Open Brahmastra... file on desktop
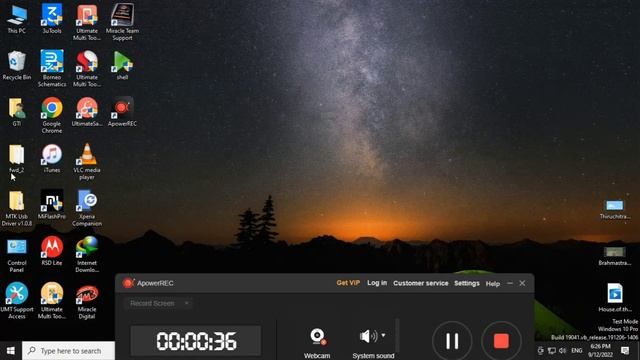The image size is (640, 360). coord(615,256)
